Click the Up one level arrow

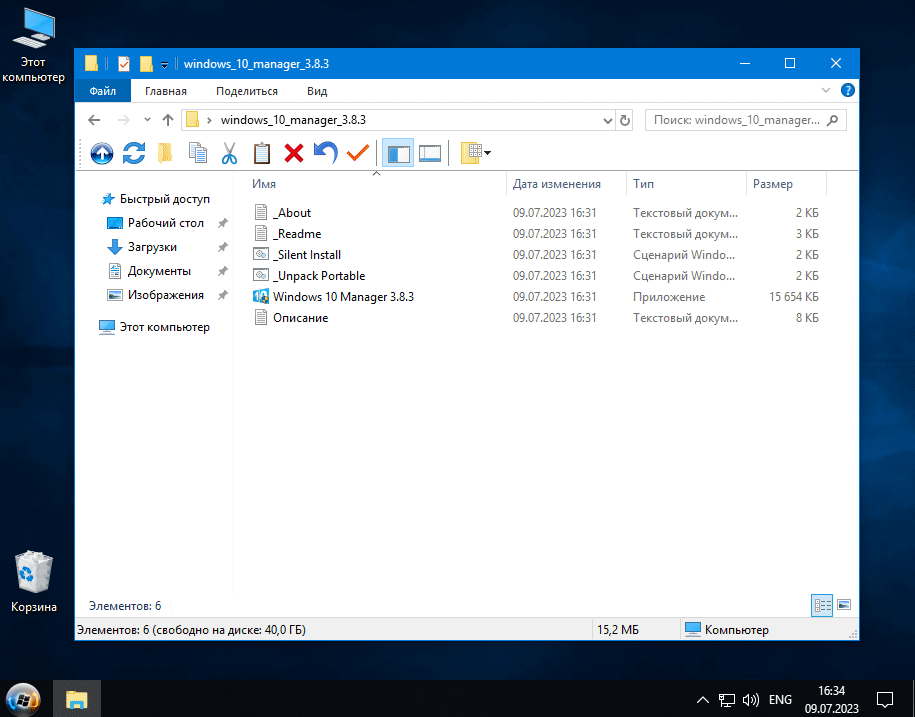coord(168,120)
